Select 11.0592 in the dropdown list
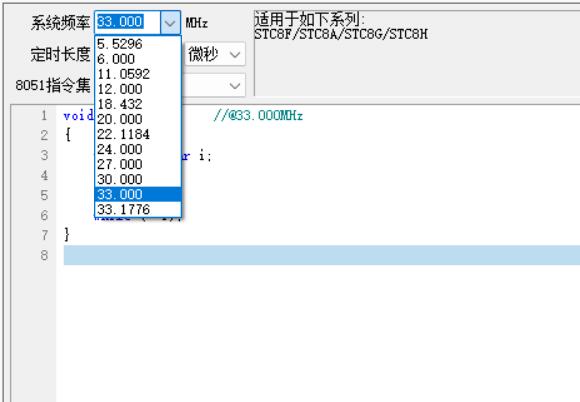Screen dimensions: 580x402 tap(138, 74)
